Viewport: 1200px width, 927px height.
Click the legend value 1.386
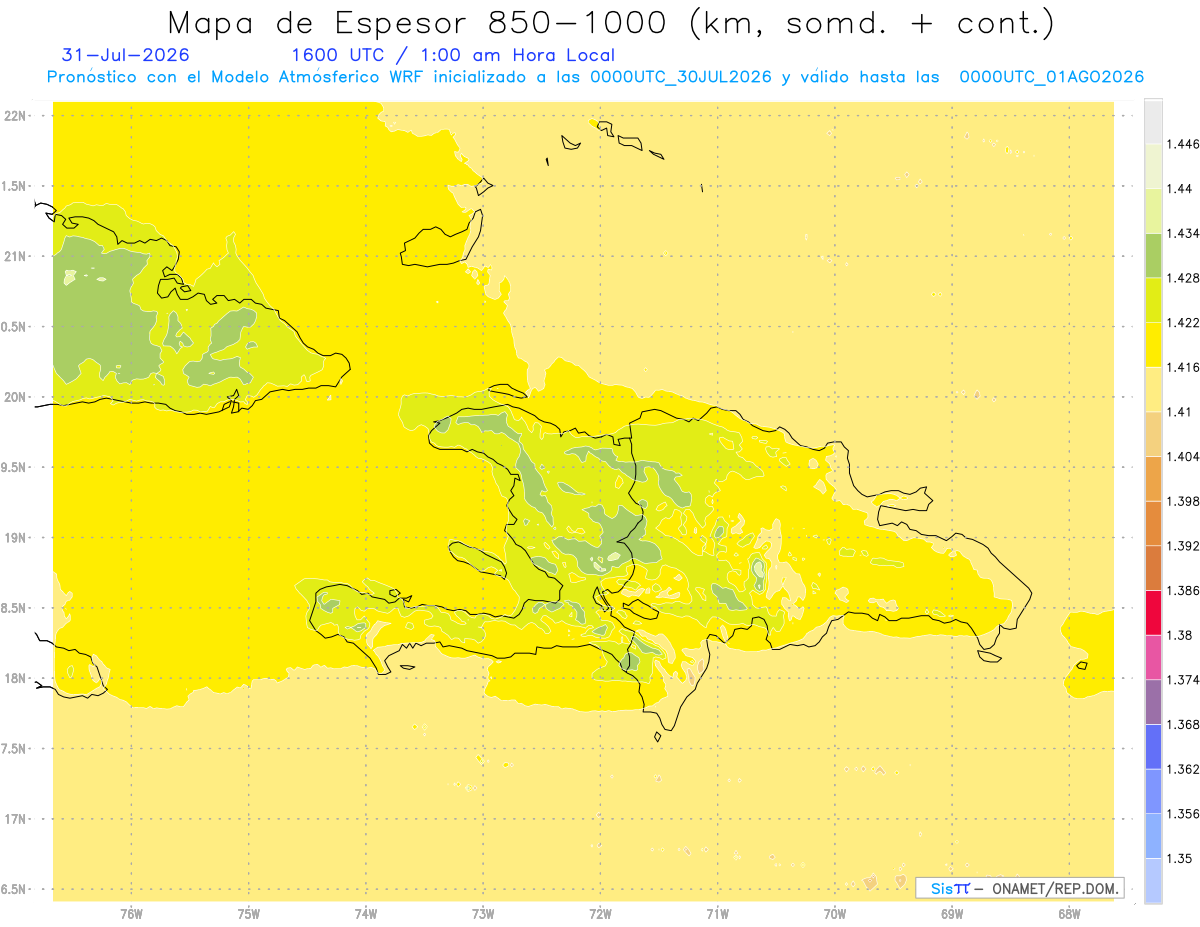point(1183,591)
